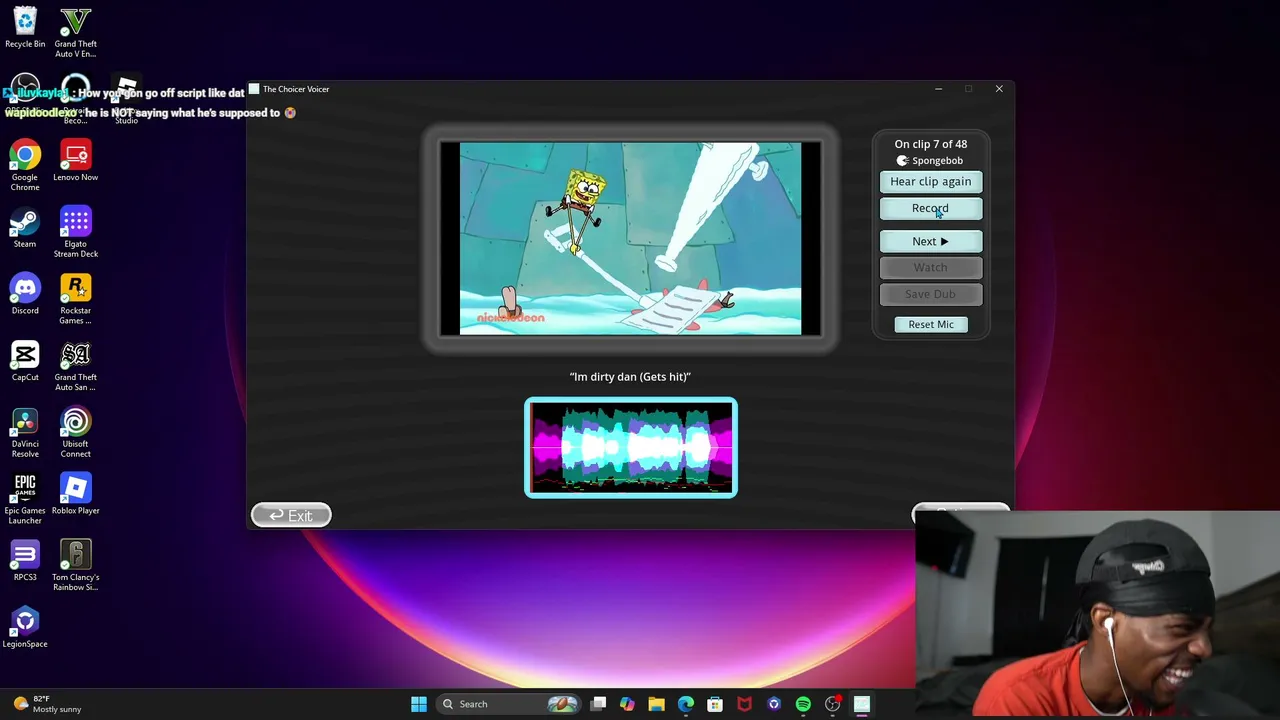Click the Record button
Viewport: 1280px width, 720px height.
pos(930,208)
